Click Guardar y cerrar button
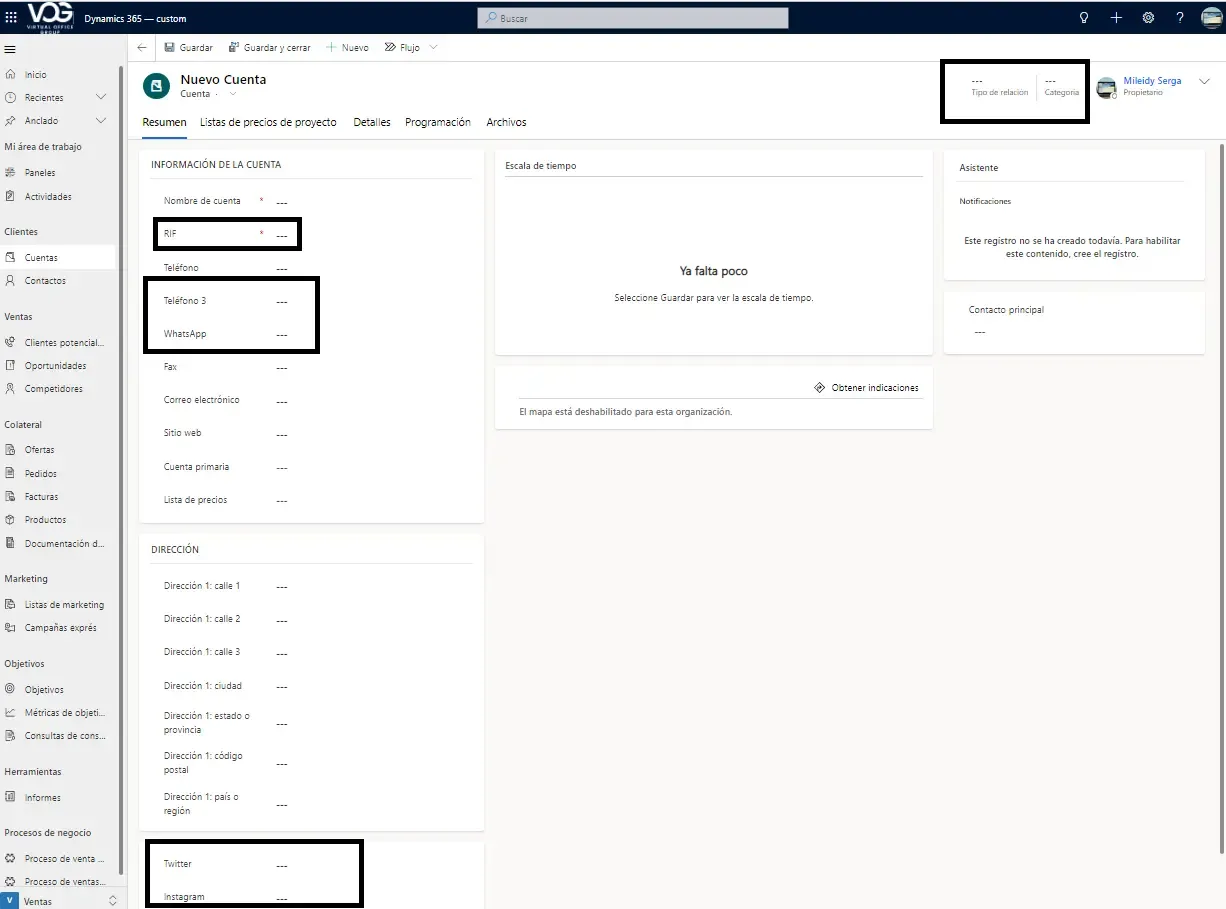The height and width of the screenshot is (909, 1226). (270, 48)
